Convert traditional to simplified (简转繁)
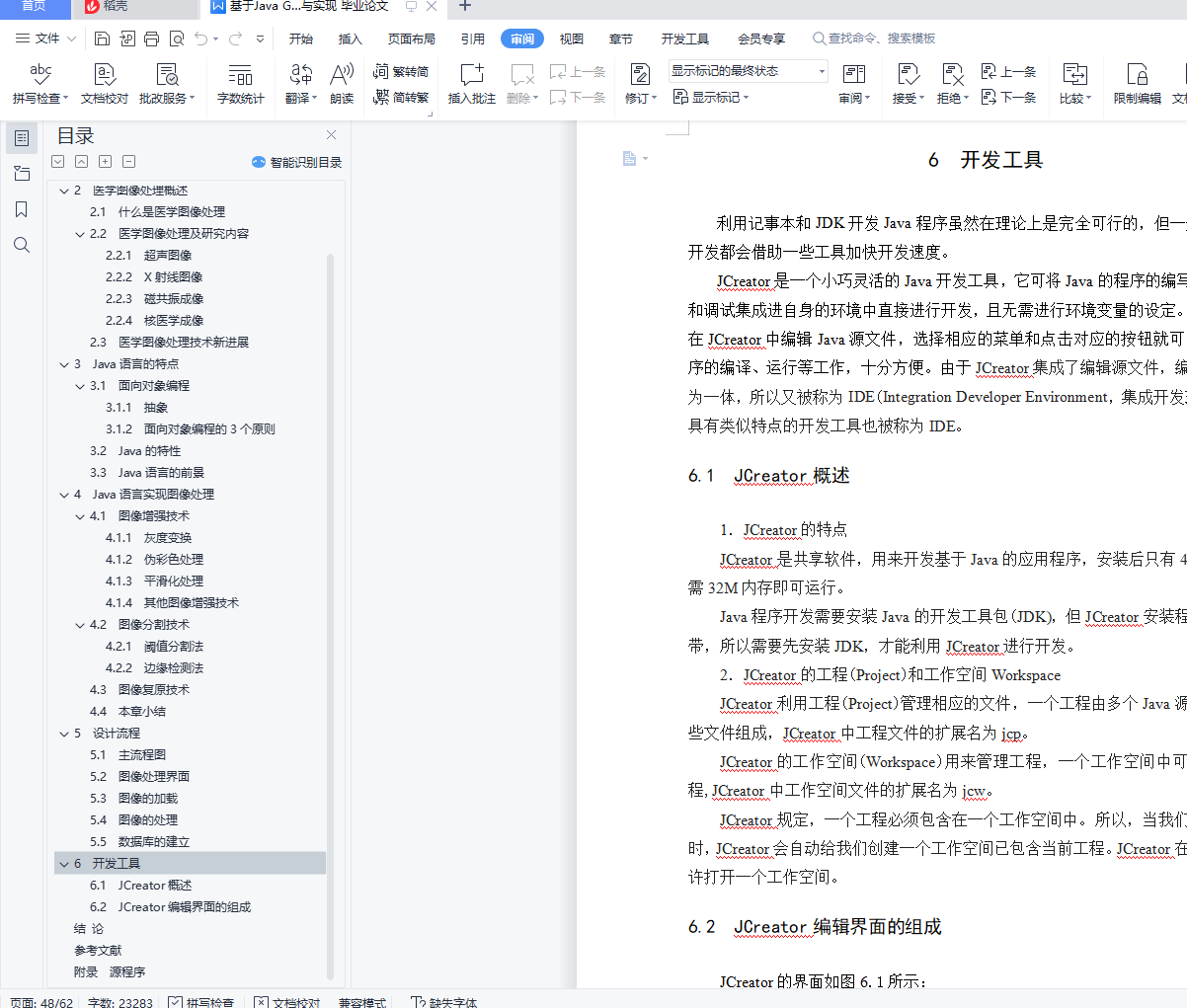This screenshot has width=1187, height=1008. point(401,97)
